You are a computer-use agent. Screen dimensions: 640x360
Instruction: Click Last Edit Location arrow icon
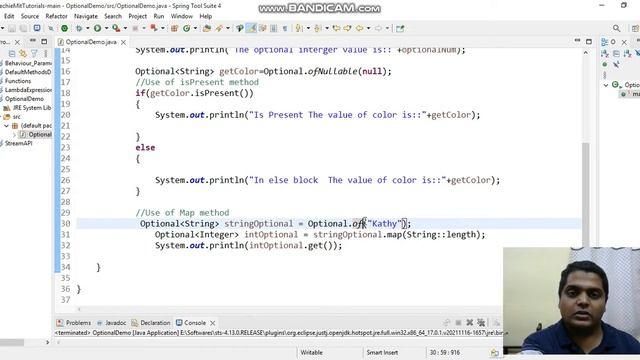click(x=336, y=28)
